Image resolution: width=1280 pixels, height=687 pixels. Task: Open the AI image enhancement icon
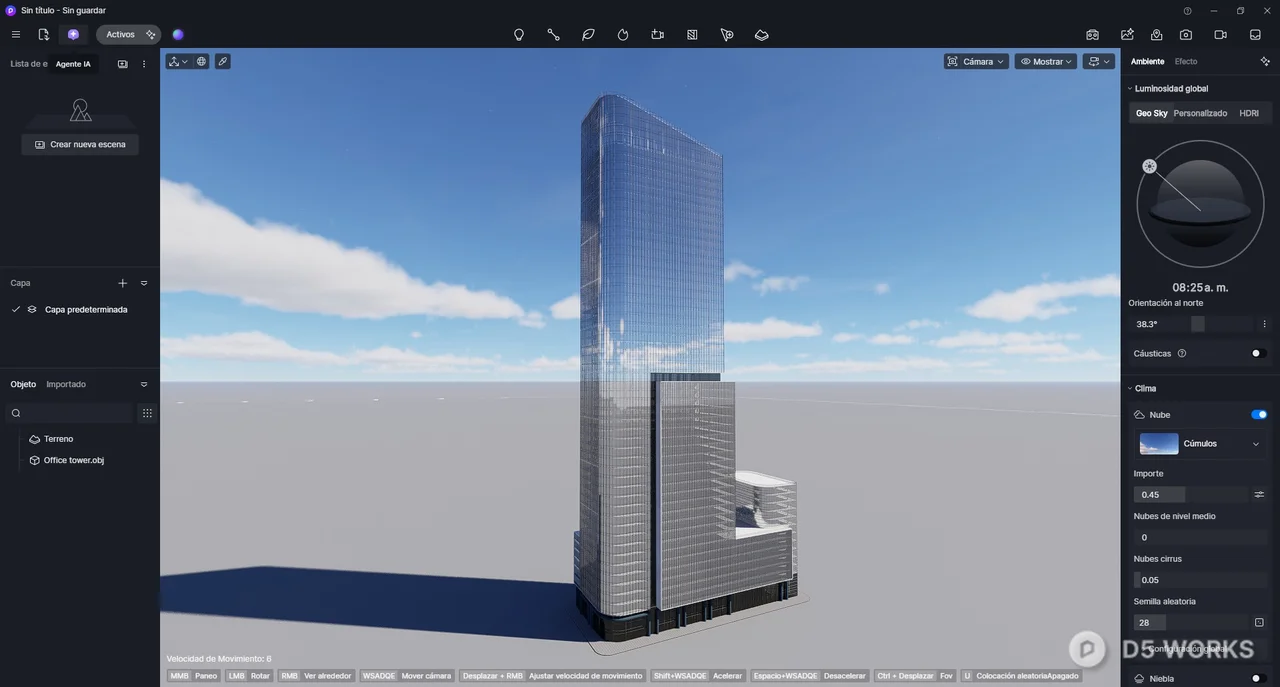pos(1127,34)
